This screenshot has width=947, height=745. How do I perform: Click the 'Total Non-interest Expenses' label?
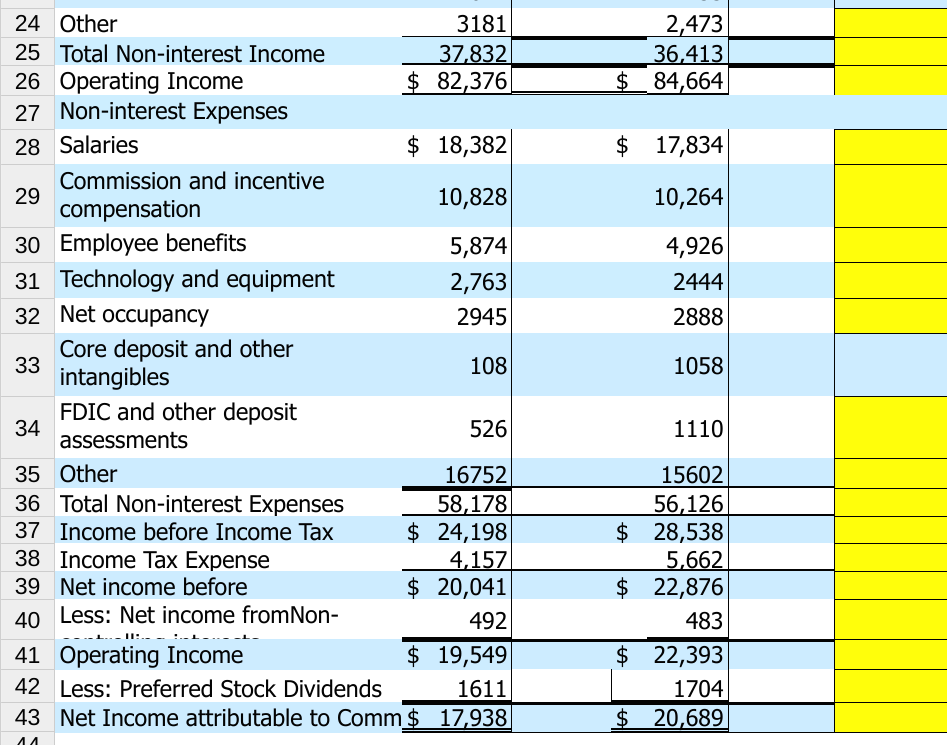202,504
